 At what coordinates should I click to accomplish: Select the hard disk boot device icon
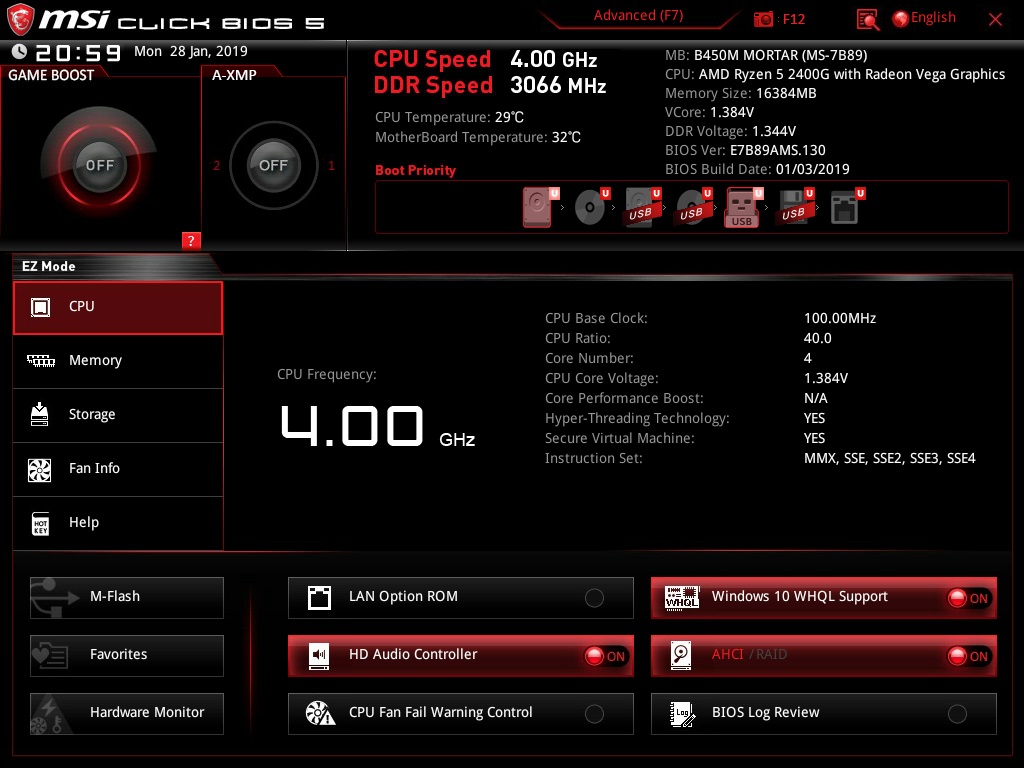click(538, 207)
